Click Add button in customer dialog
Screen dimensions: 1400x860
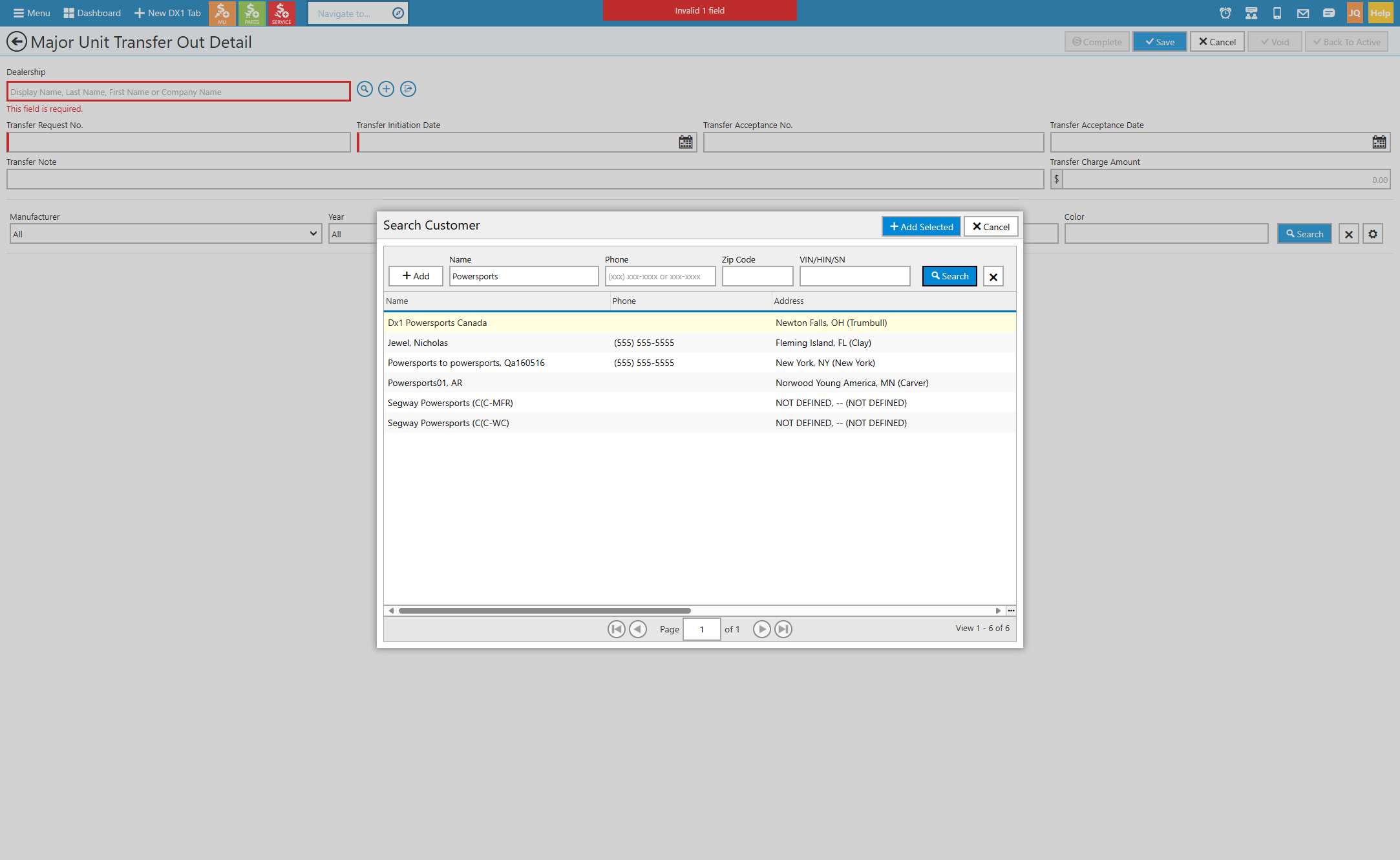click(x=416, y=276)
